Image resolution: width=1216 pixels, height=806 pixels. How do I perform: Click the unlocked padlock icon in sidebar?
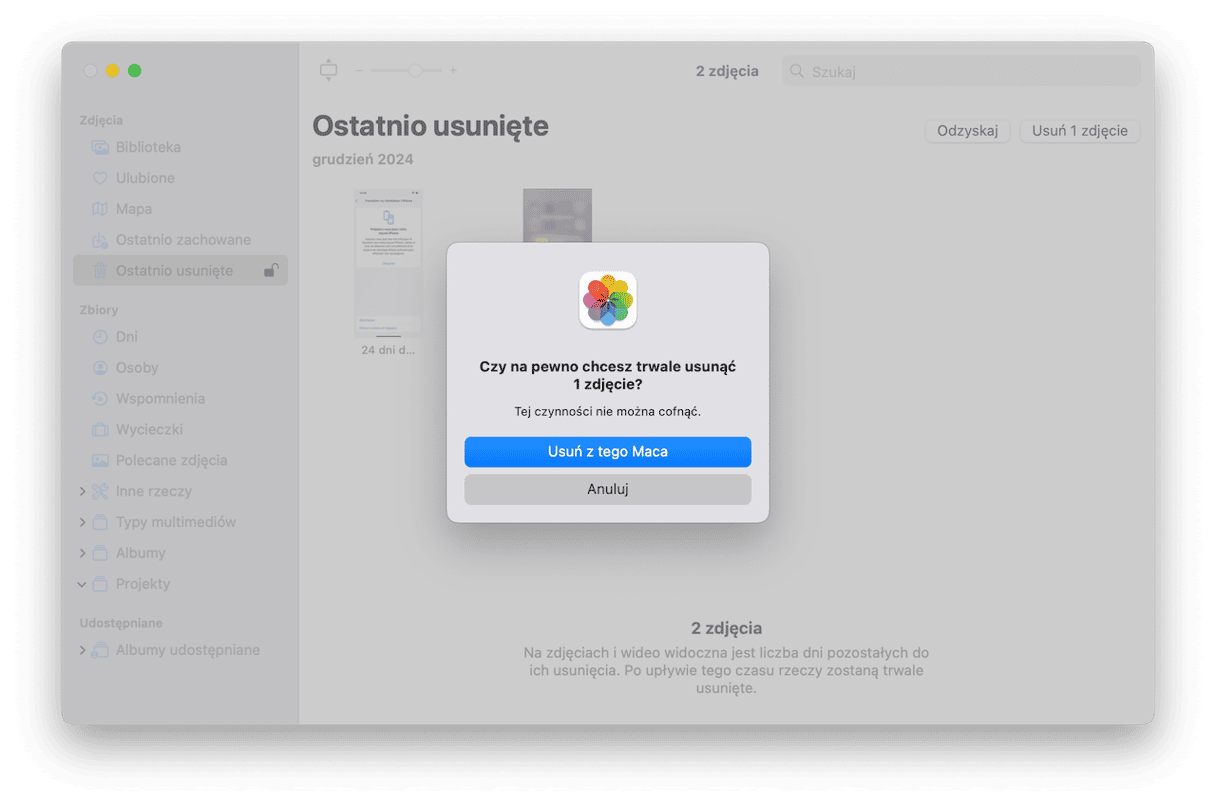270,270
